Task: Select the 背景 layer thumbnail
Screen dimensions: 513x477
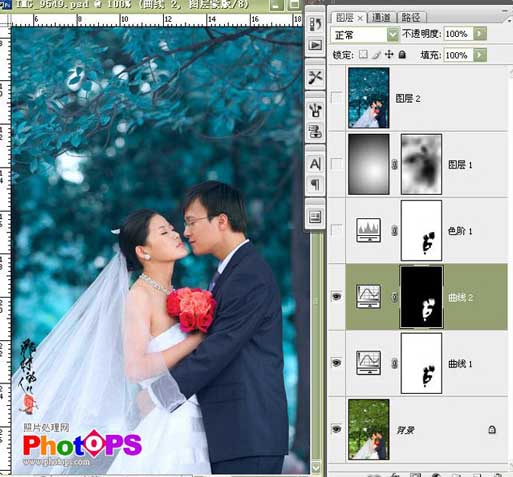Action: click(x=369, y=429)
